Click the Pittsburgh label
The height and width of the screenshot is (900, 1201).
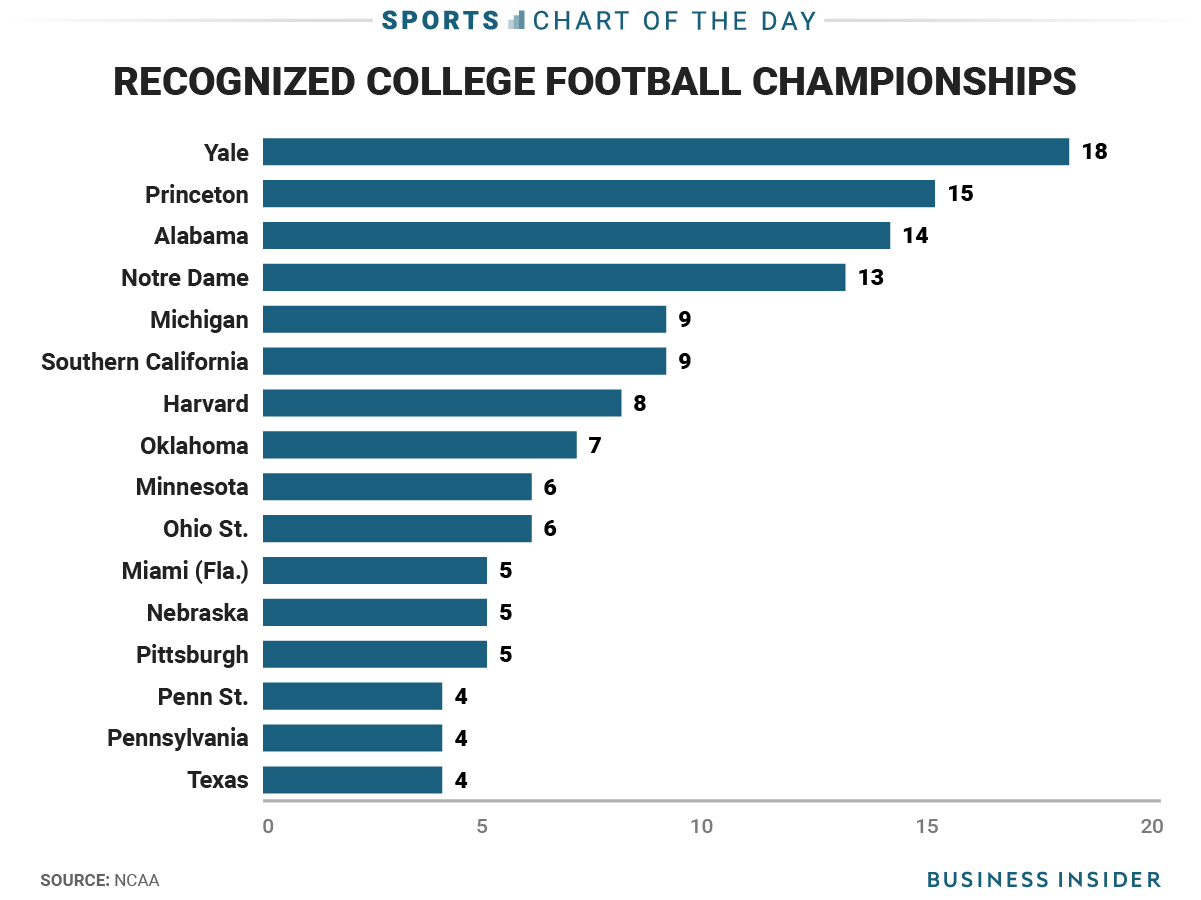[x=192, y=655]
